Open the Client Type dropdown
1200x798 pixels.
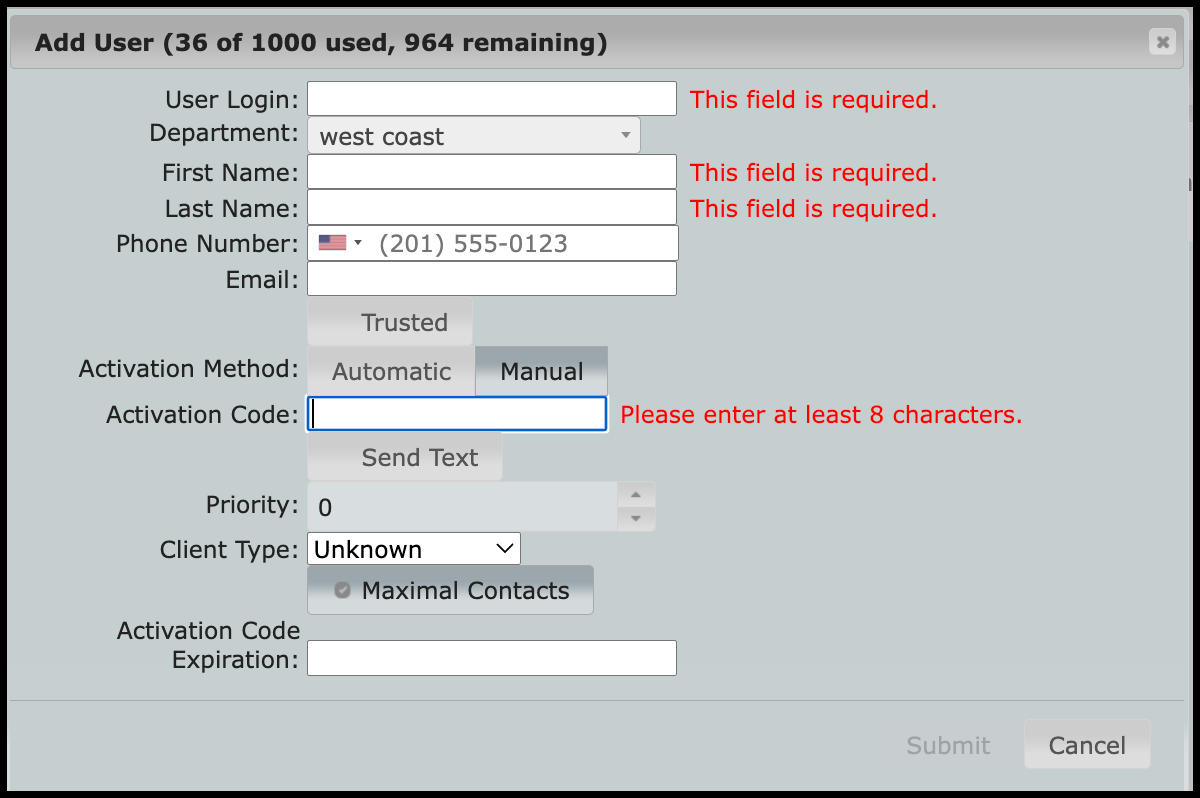tap(413, 549)
